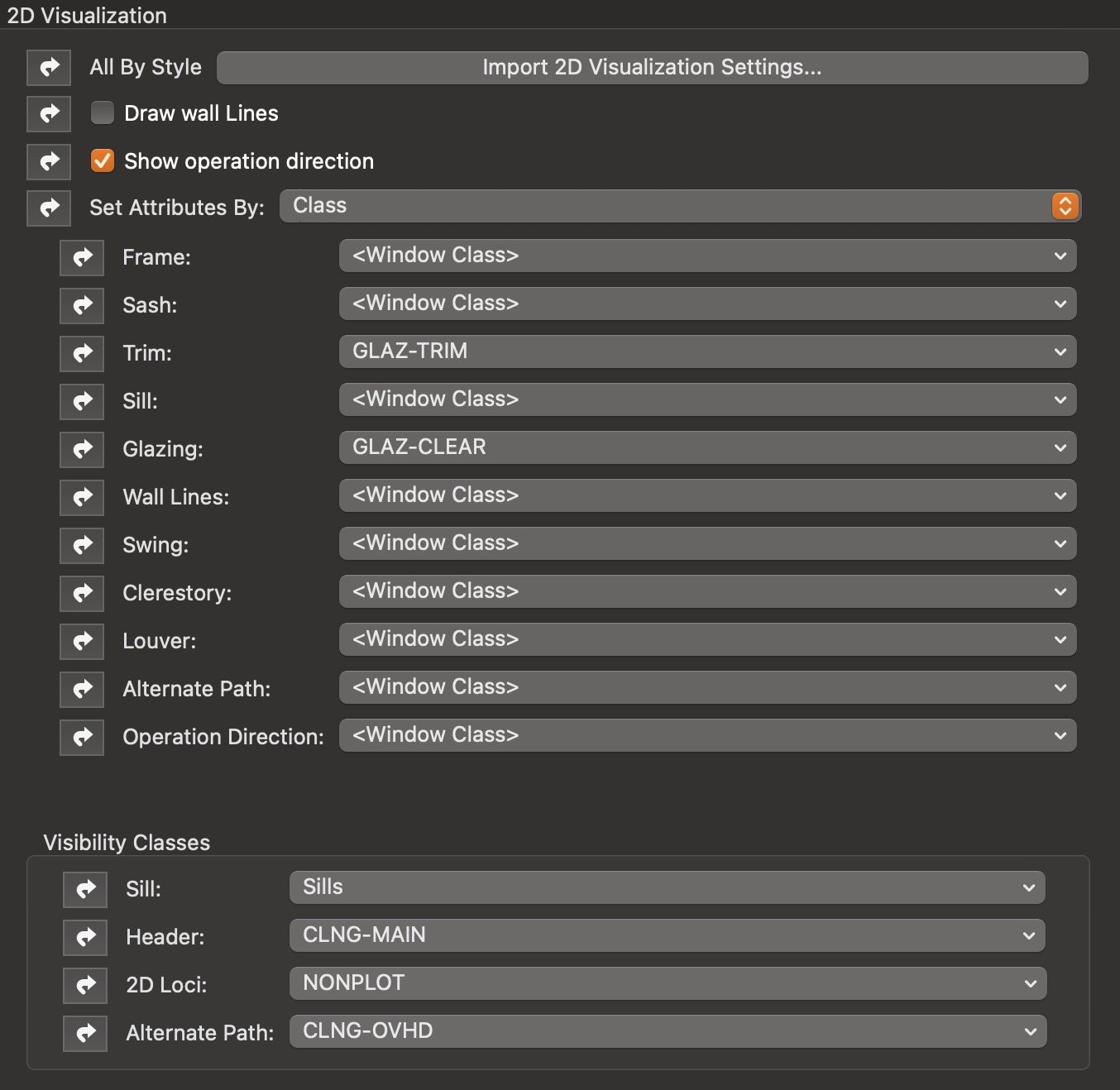The image size is (1120, 1090).
Task: Toggle the by-style arrow icon next to Trim
Action: [x=82, y=353]
